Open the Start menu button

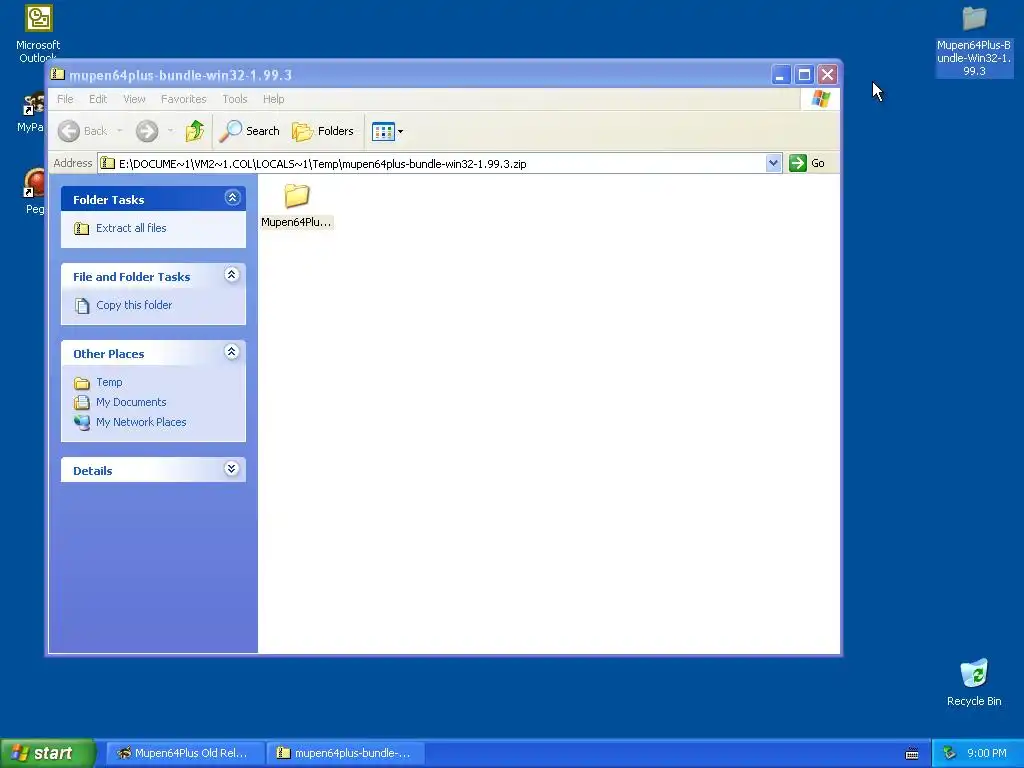(47, 753)
